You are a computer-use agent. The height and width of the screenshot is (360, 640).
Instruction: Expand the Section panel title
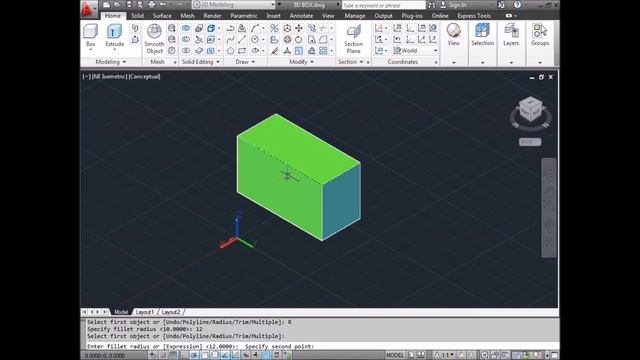pyautogui.click(x=351, y=62)
